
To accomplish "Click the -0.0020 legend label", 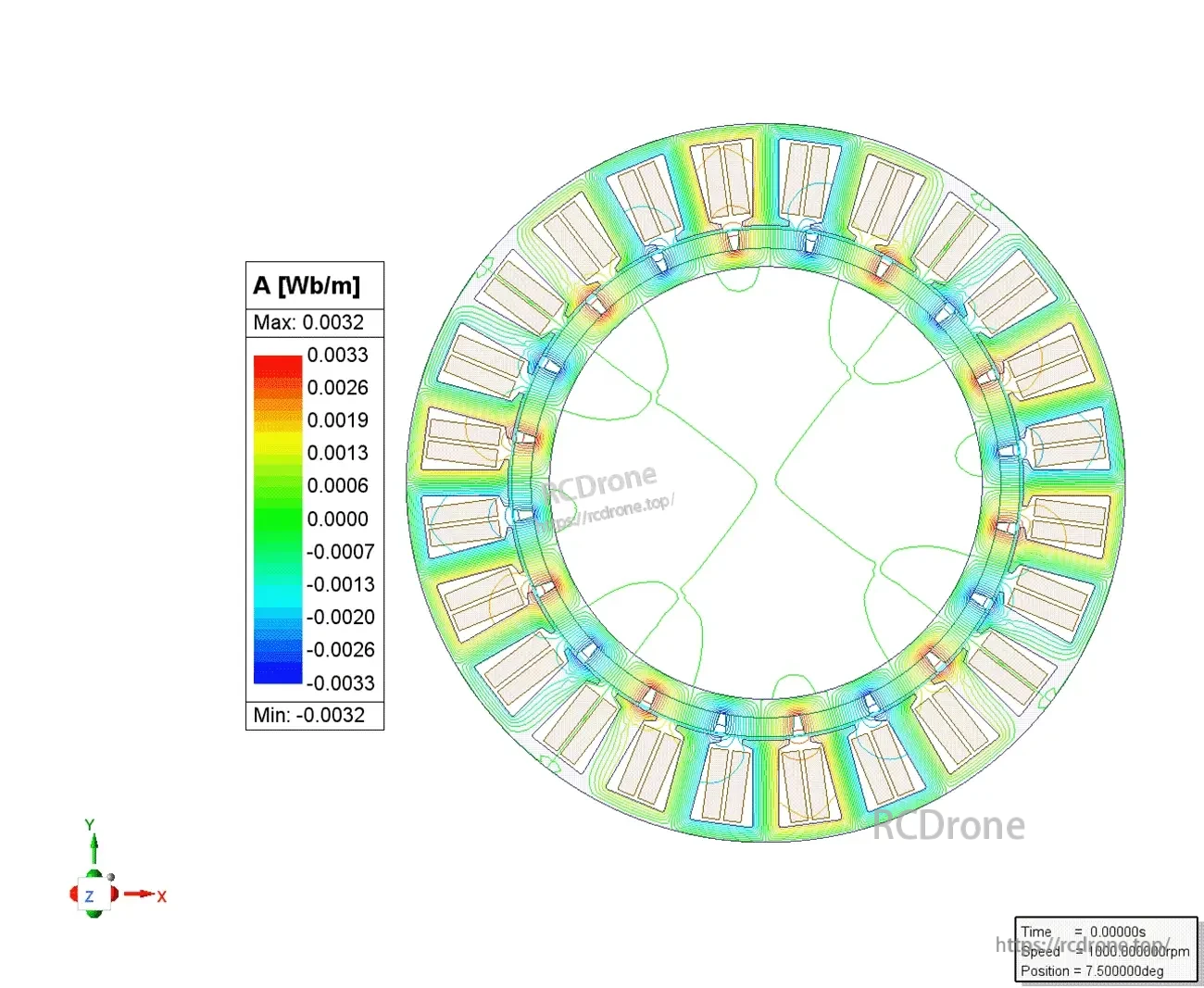I will point(341,617).
